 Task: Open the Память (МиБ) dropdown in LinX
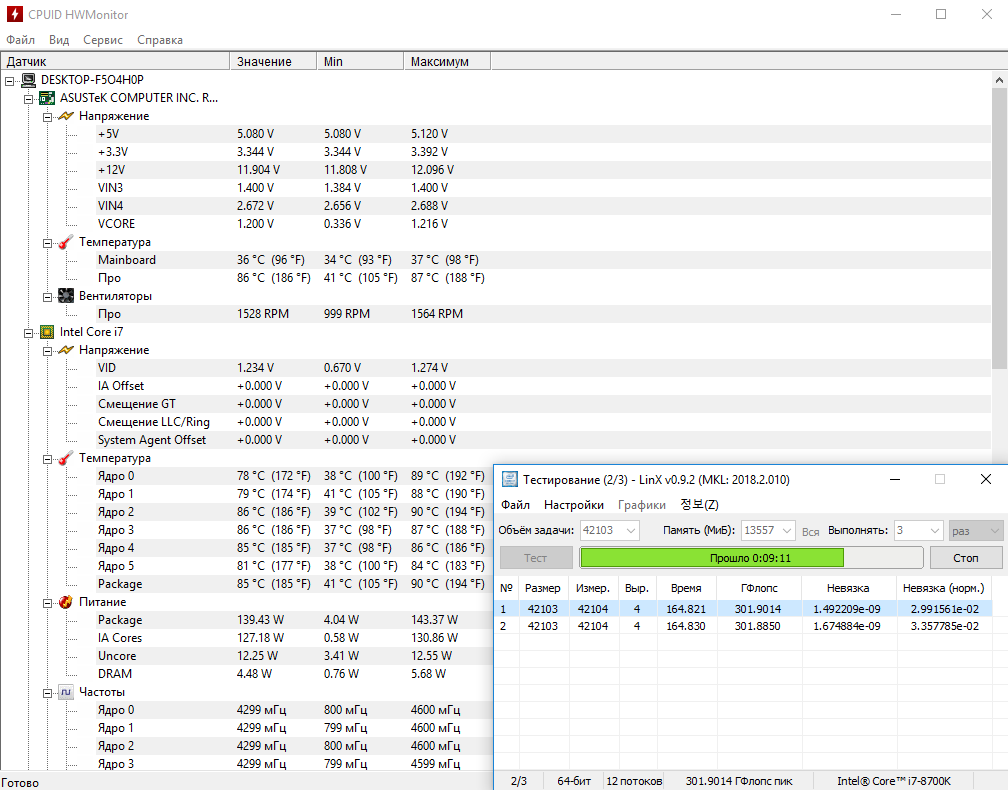(x=787, y=530)
